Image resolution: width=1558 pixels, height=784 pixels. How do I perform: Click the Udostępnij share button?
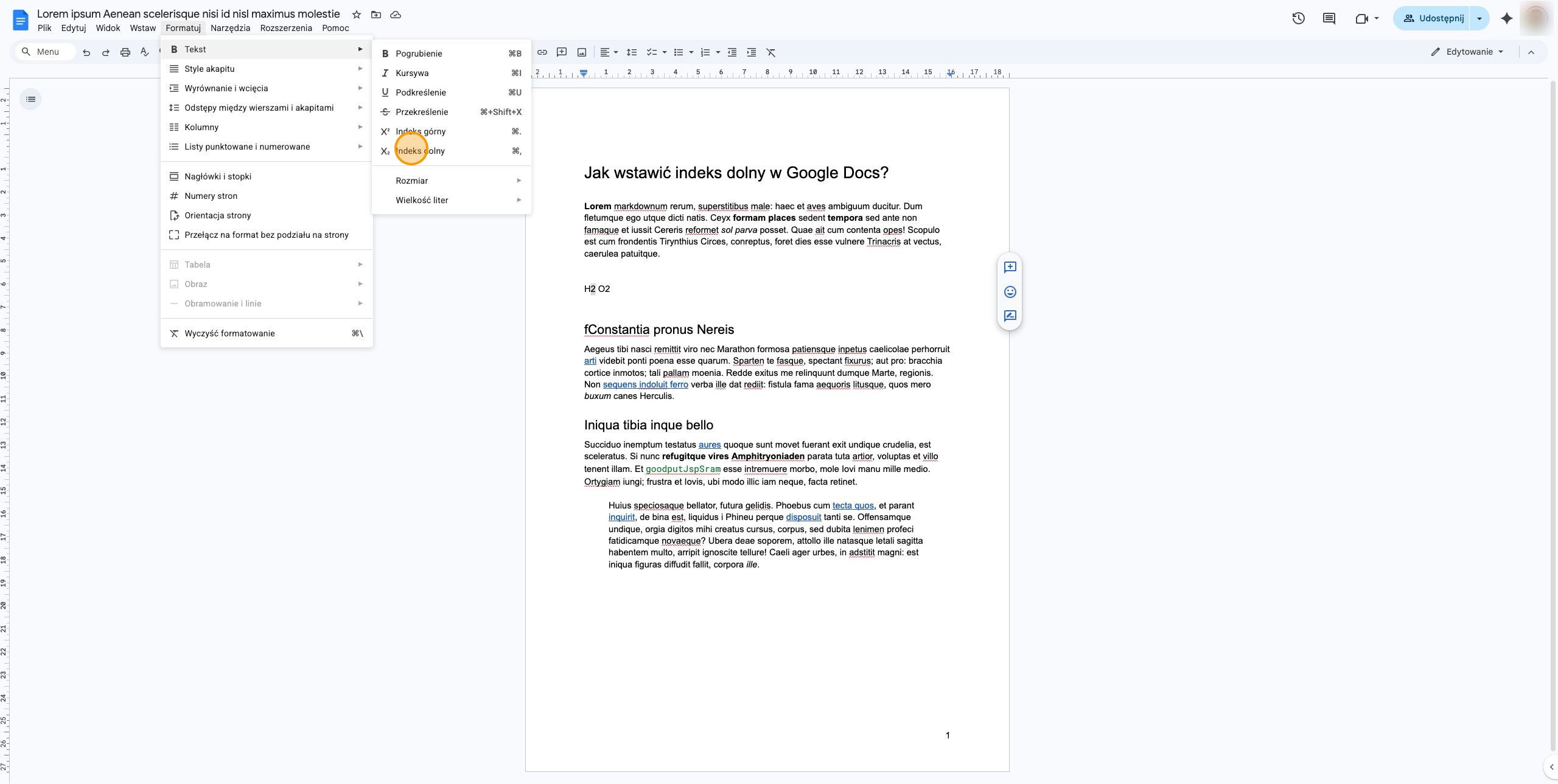click(x=1431, y=18)
